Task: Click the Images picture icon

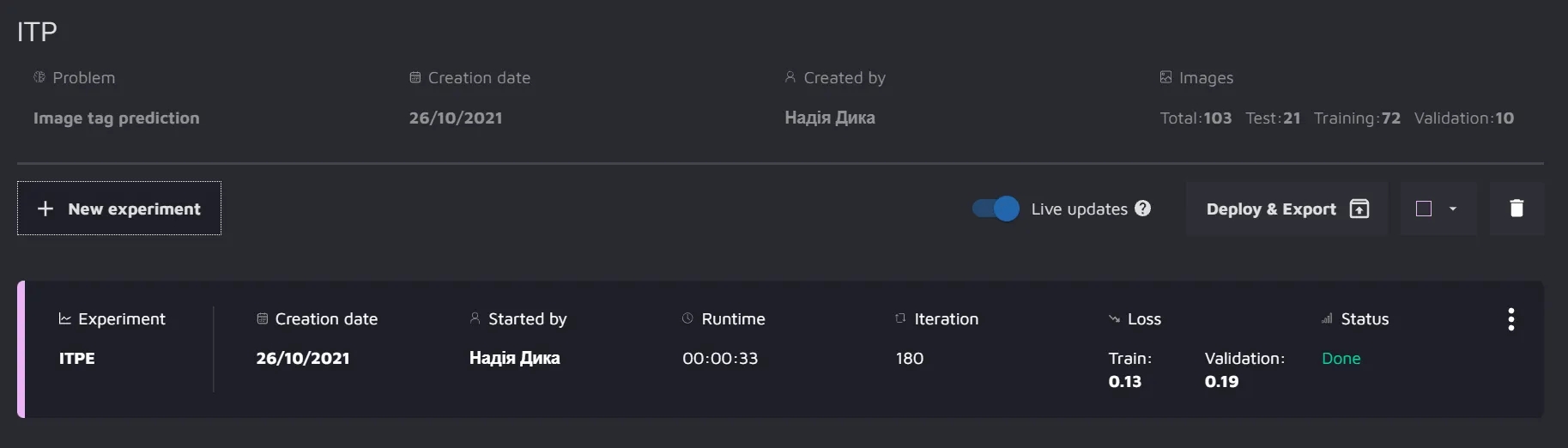Action: pyautogui.click(x=1165, y=77)
